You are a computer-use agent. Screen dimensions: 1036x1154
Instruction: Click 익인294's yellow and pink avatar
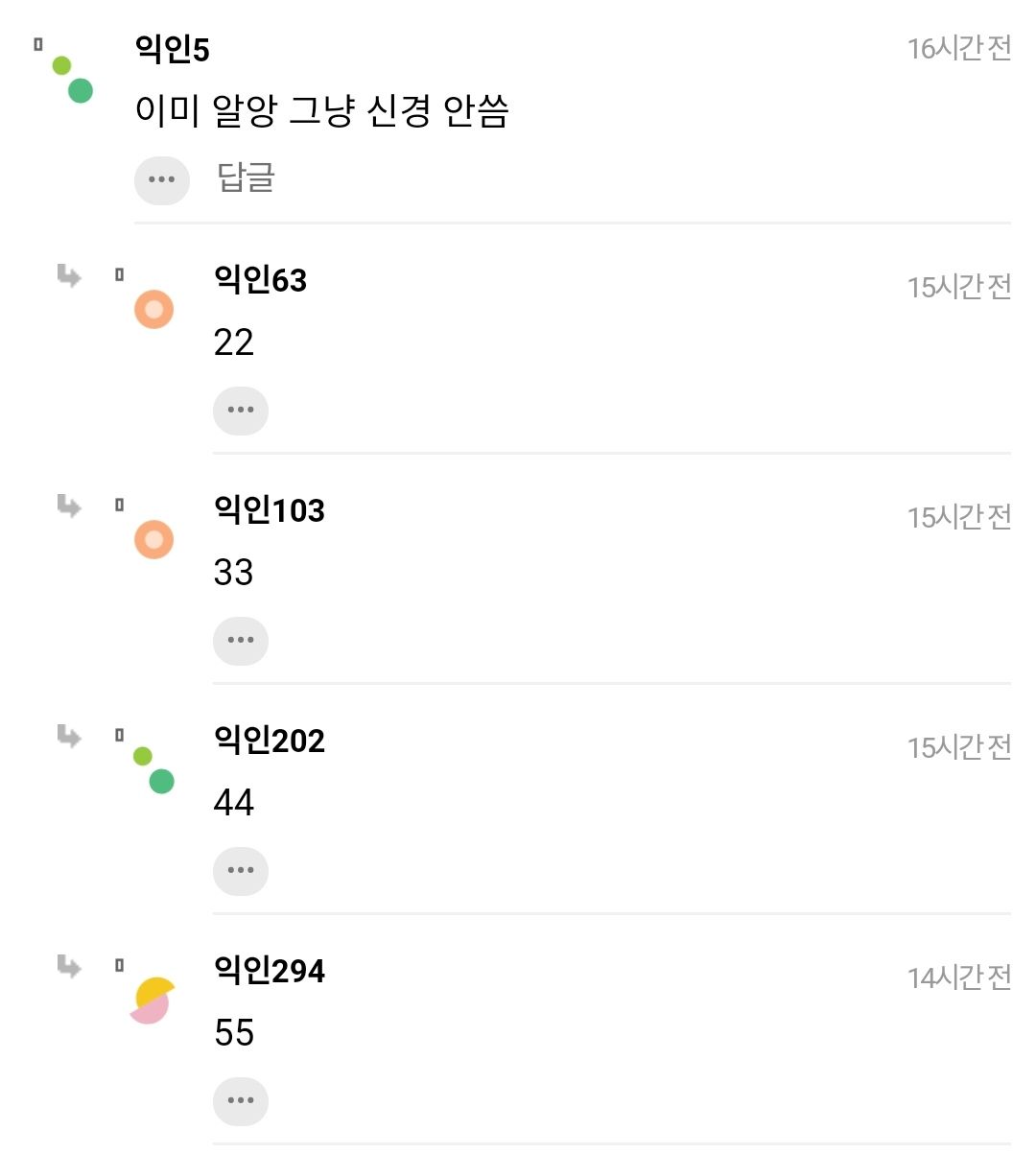152,1001
